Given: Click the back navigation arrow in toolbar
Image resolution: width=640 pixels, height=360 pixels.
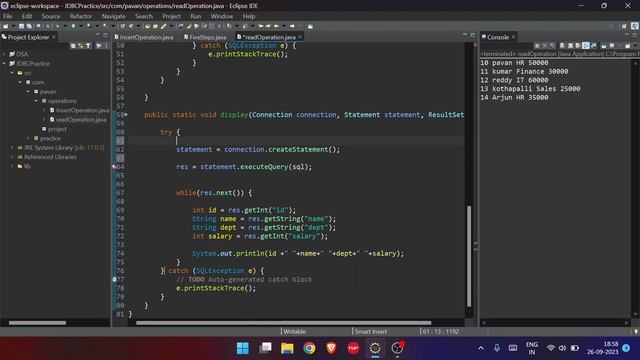Looking at the screenshot, I should point(276,26).
